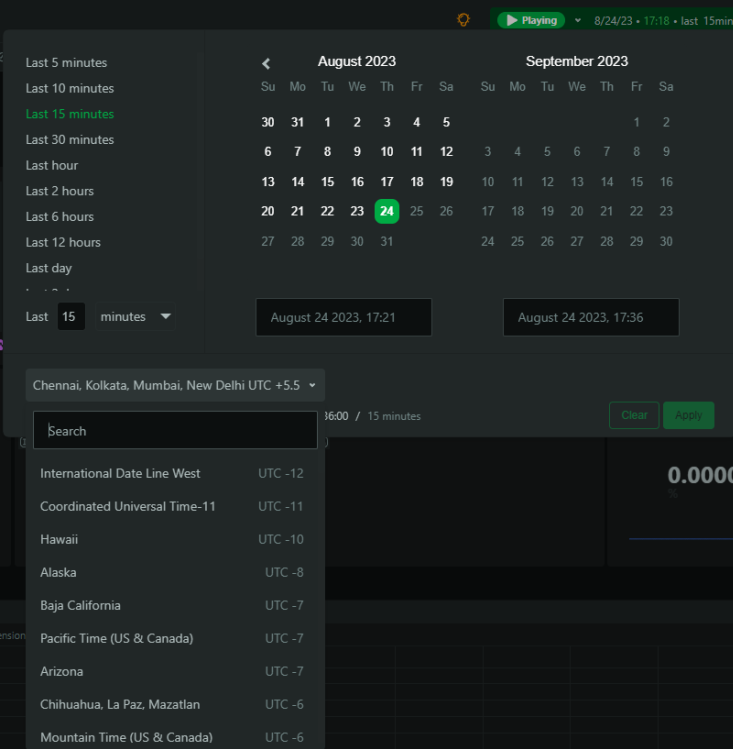This screenshot has width=733, height=749.
Task: Select Last 5 minutes preset
Action: click(66, 63)
